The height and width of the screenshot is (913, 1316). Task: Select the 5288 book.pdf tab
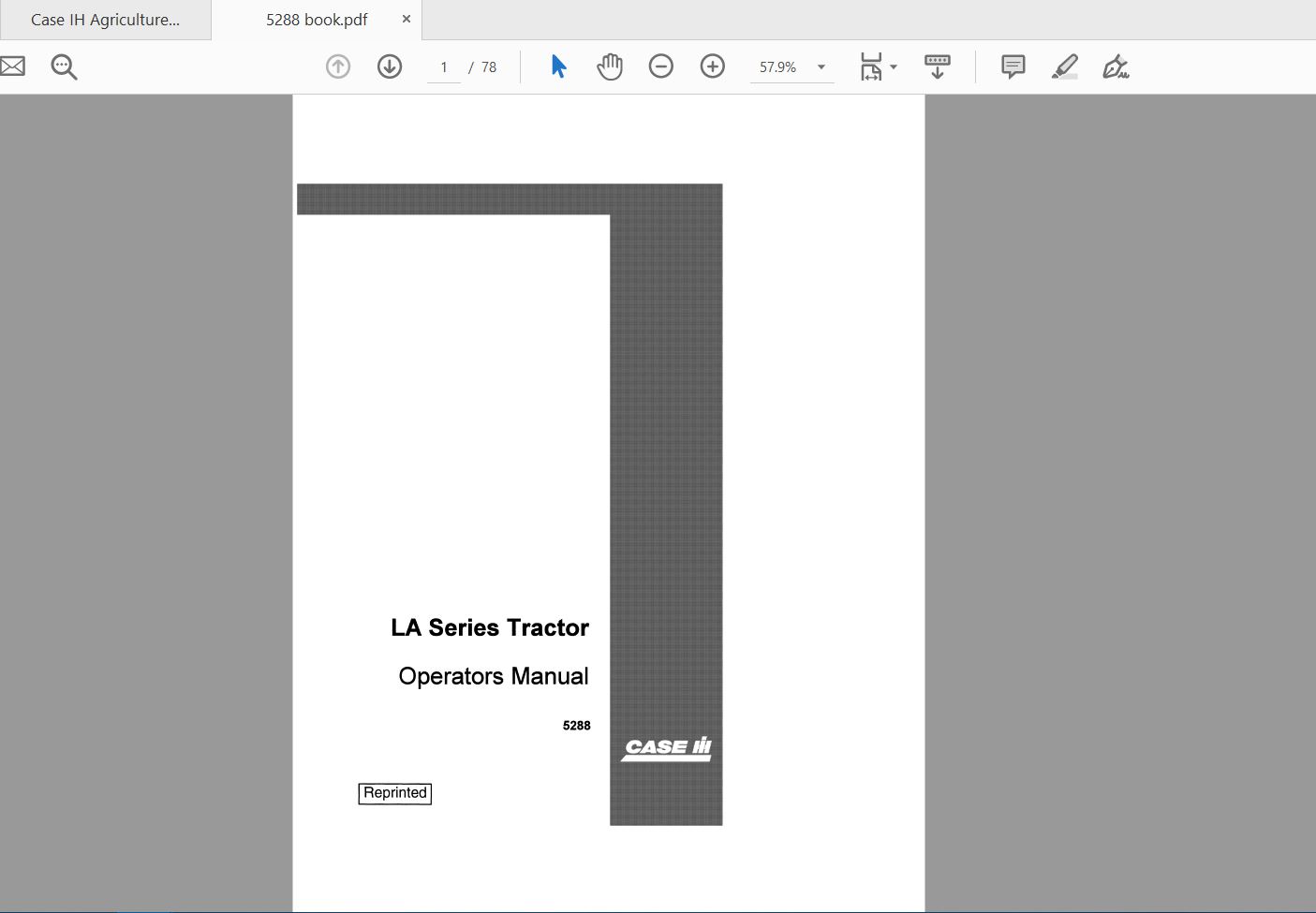(317, 20)
